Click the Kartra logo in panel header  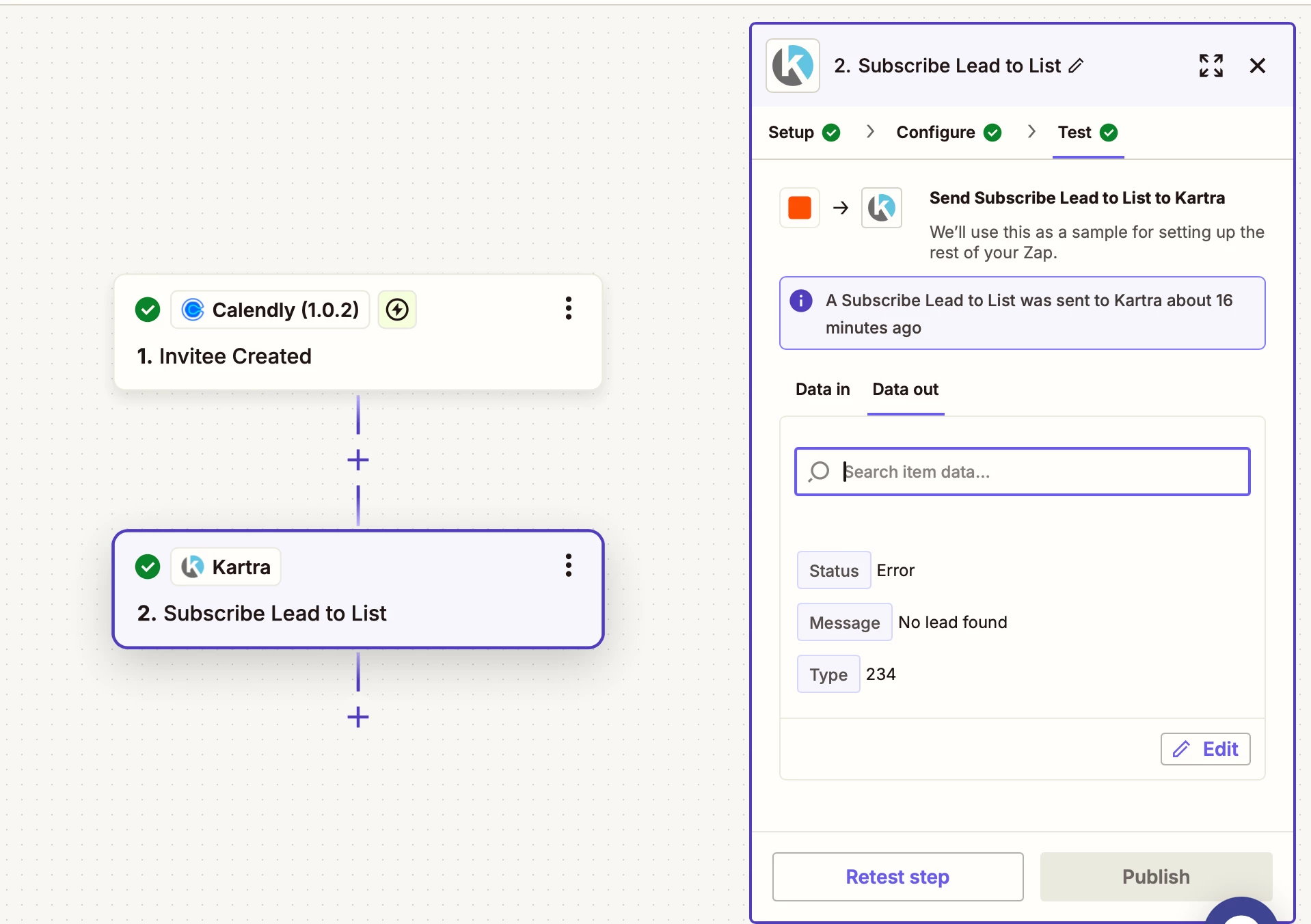[x=792, y=66]
